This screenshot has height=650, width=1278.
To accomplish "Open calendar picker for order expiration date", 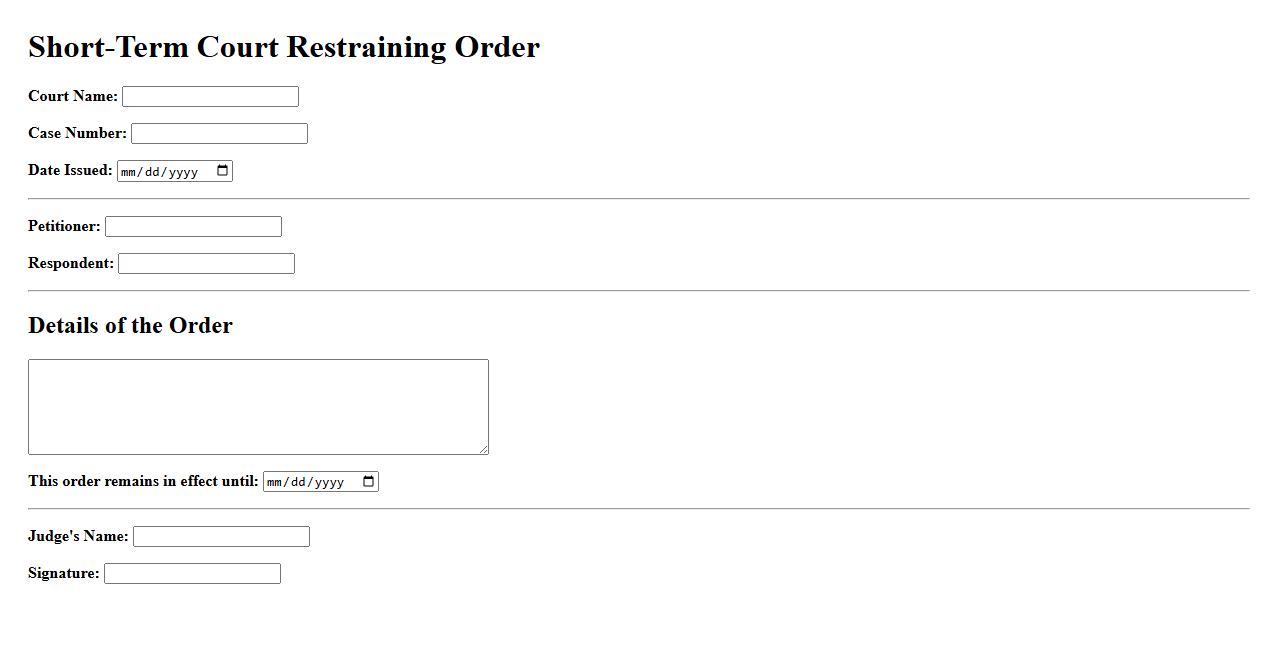I will (368, 482).
